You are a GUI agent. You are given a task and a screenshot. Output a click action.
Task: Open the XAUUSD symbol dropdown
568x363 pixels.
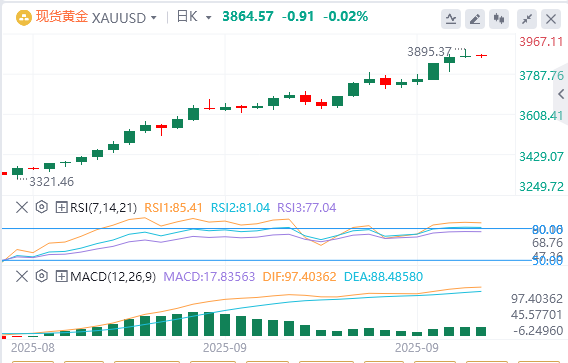[124, 18]
